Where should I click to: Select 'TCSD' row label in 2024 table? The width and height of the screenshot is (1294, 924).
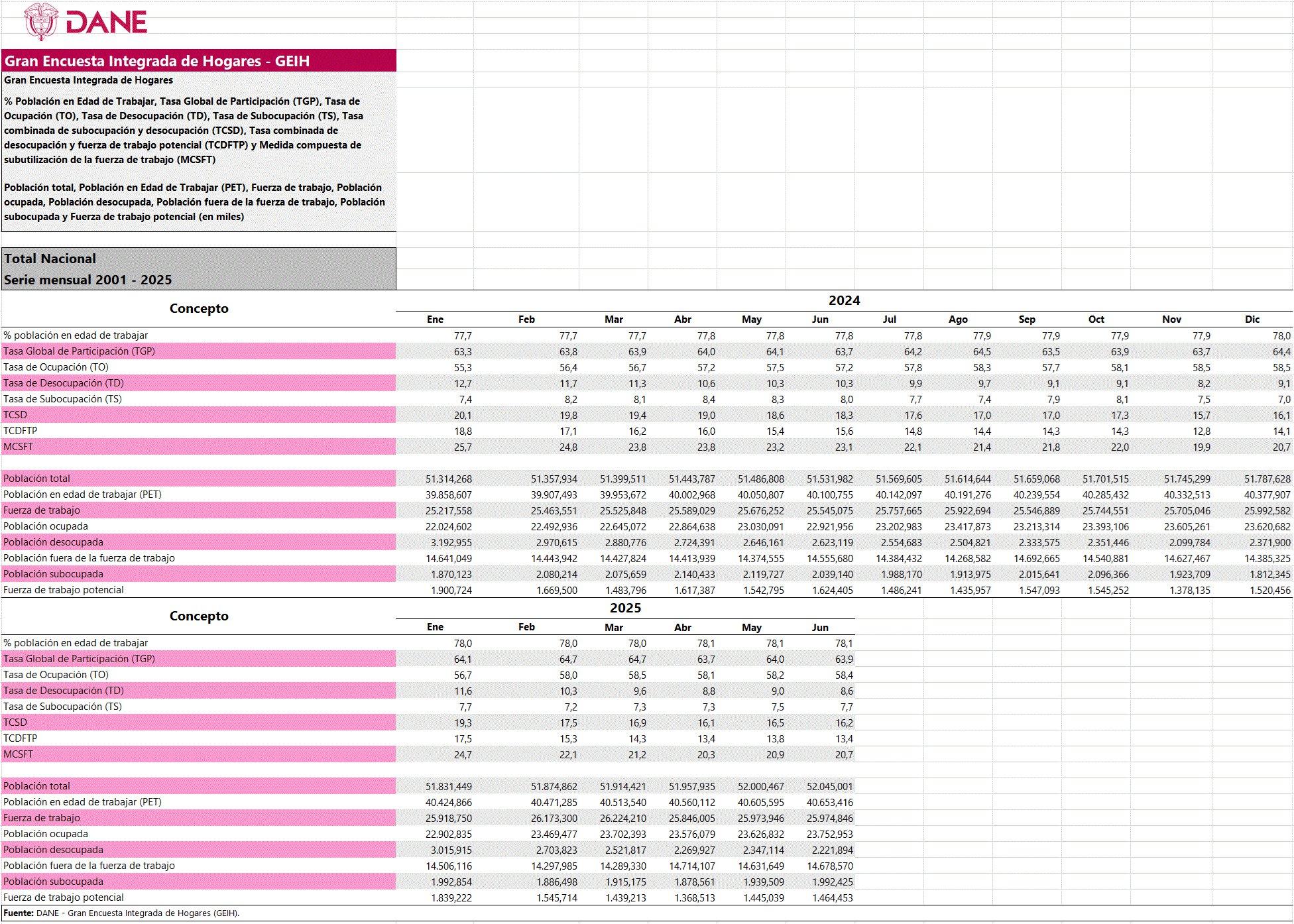click(15, 415)
